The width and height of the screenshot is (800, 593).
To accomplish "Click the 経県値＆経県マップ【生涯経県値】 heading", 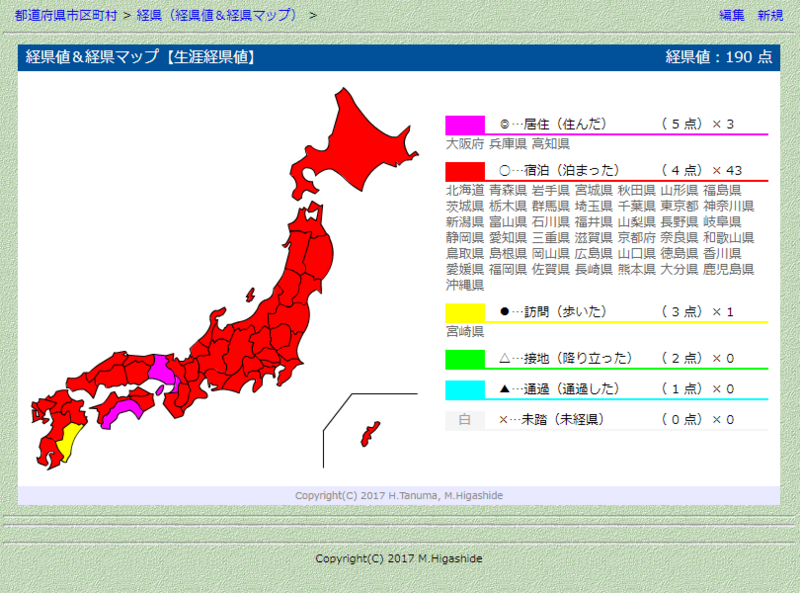I will [140, 57].
